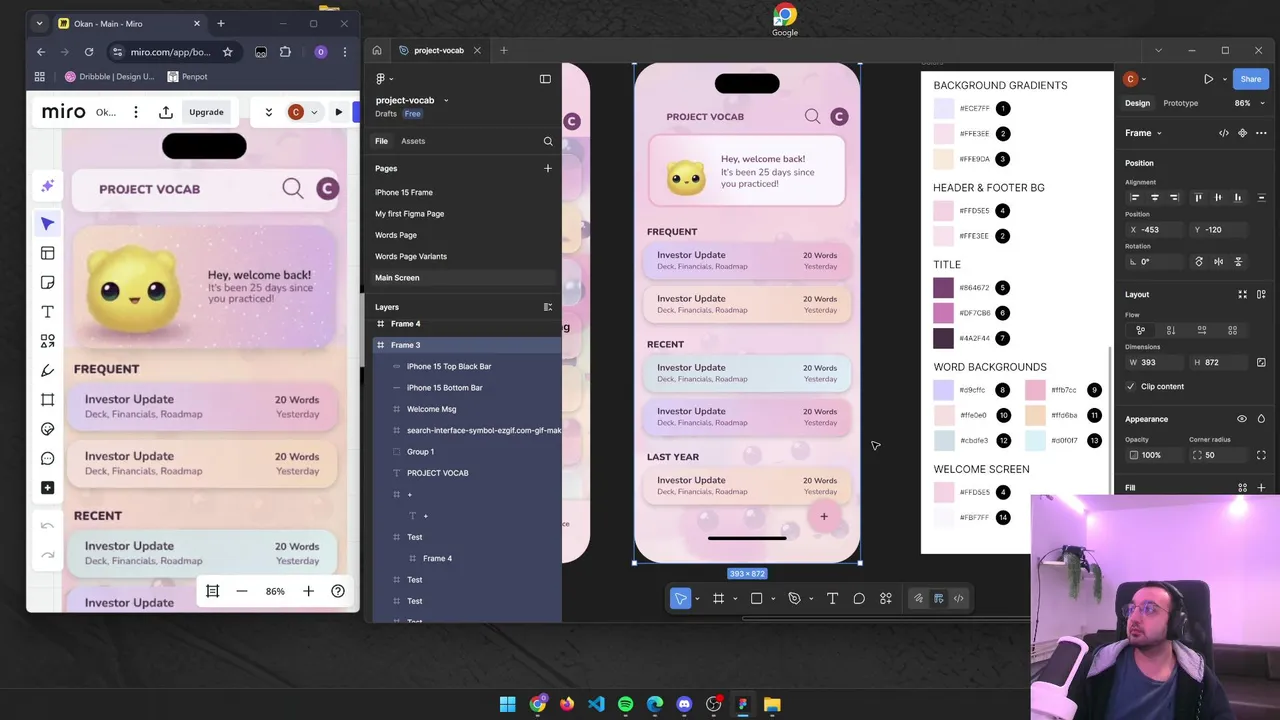Click the Share button in Figma

pos(1251,79)
